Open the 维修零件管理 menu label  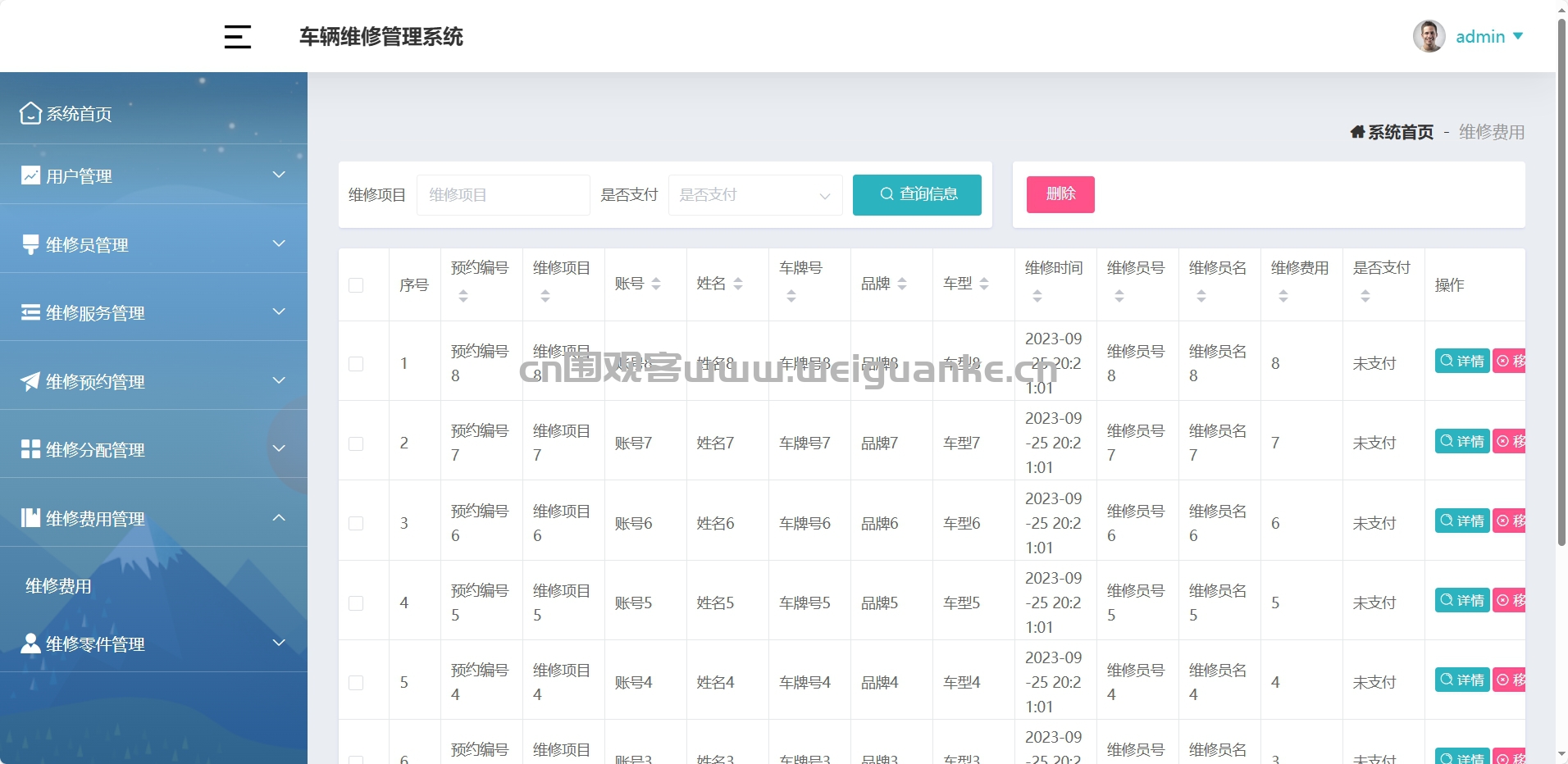95,644
